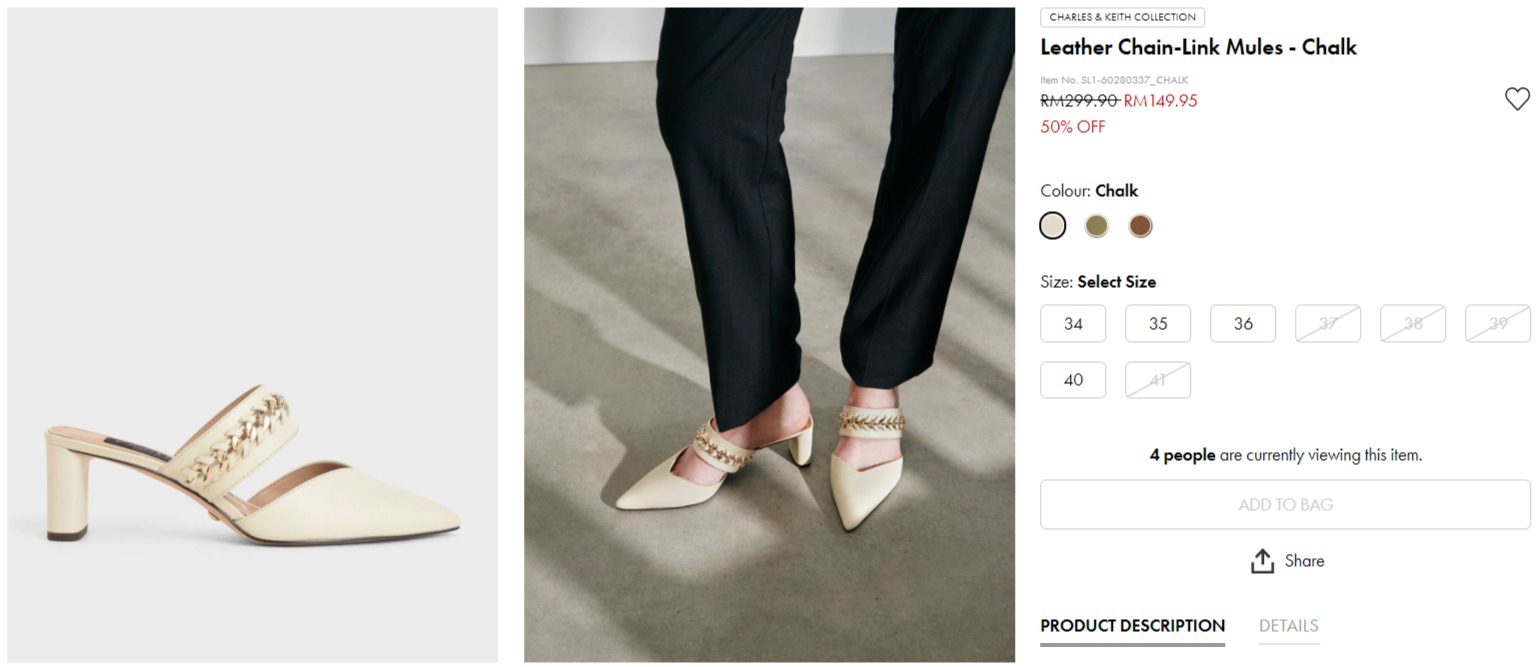The width and height of the screenshot is (1540, 667).
Task: Click the crossed-out size 38 option
Action: (1413, 324)
